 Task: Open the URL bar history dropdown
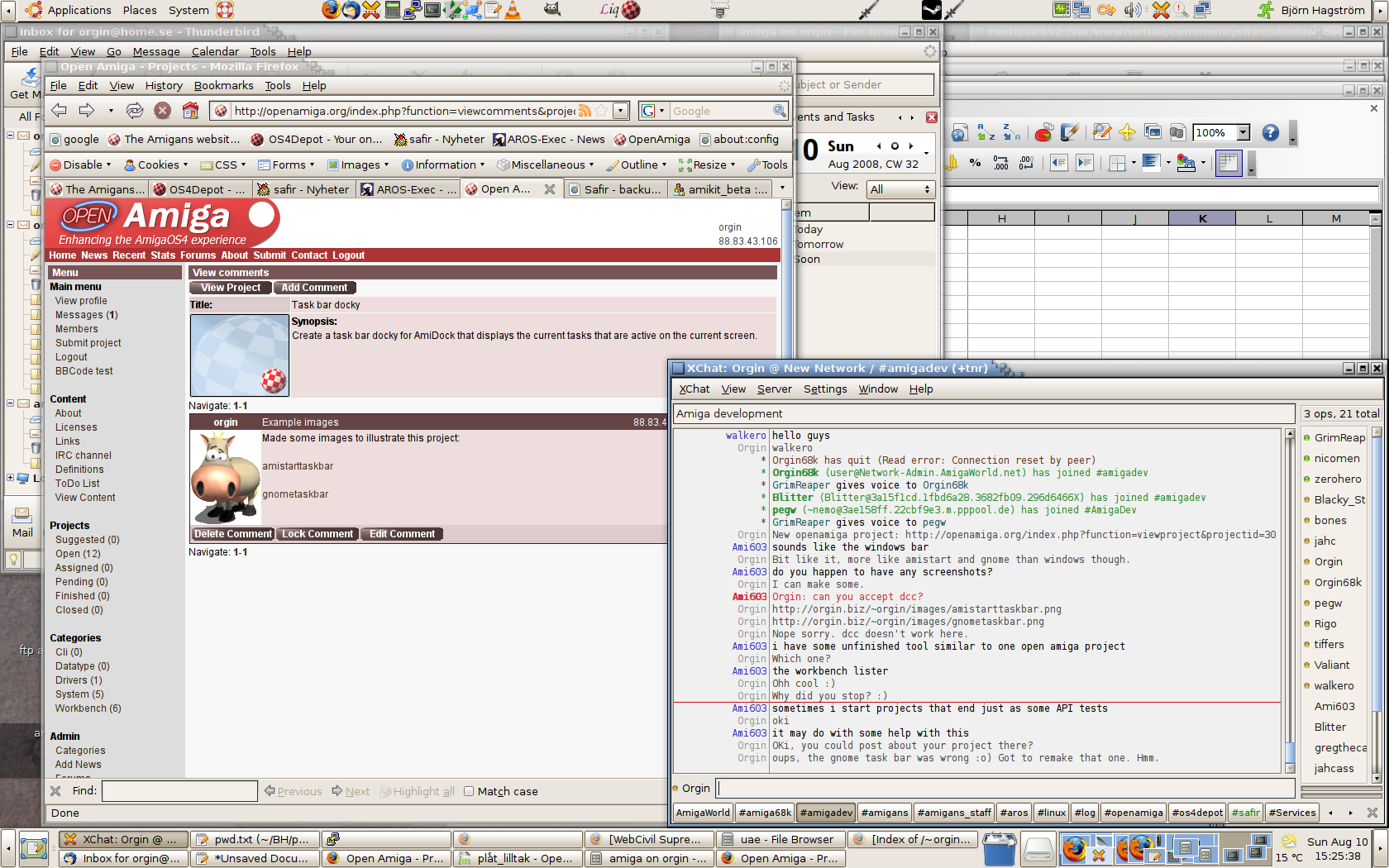pyautogui.click(x=621, y=111)
